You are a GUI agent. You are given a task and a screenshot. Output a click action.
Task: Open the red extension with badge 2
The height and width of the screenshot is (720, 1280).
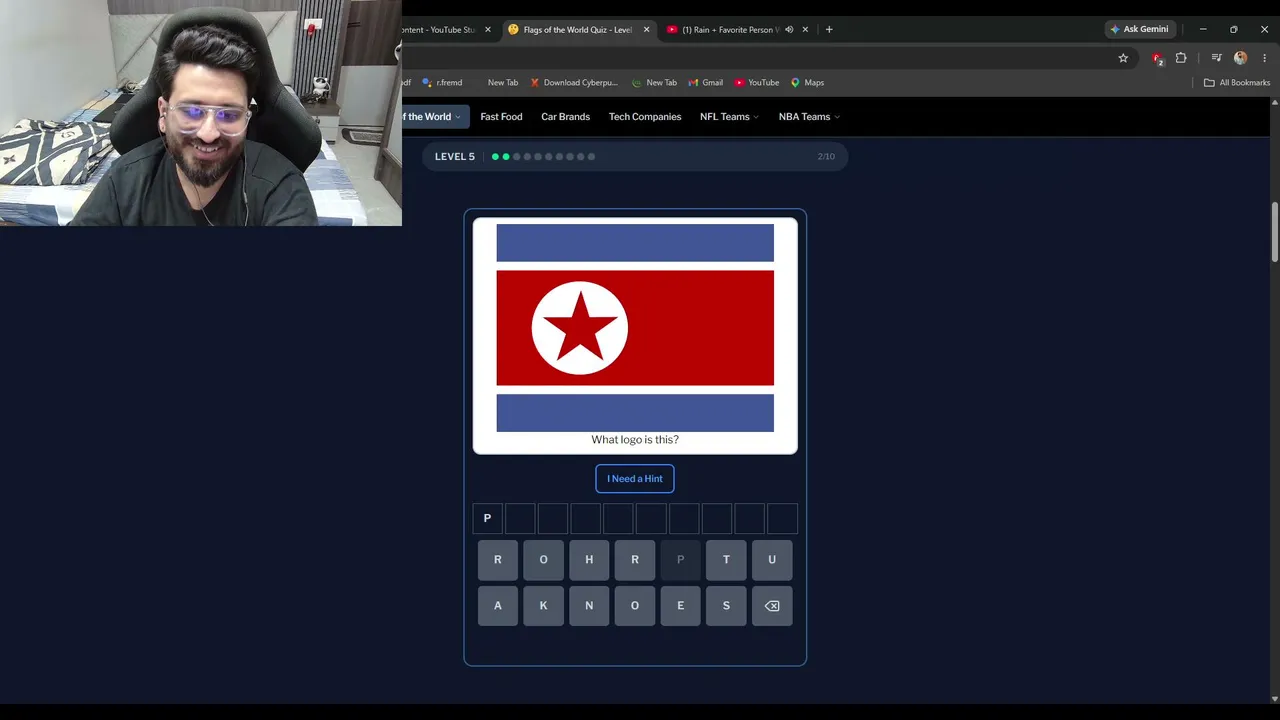pyautogui.click(x=1158, y=59)
